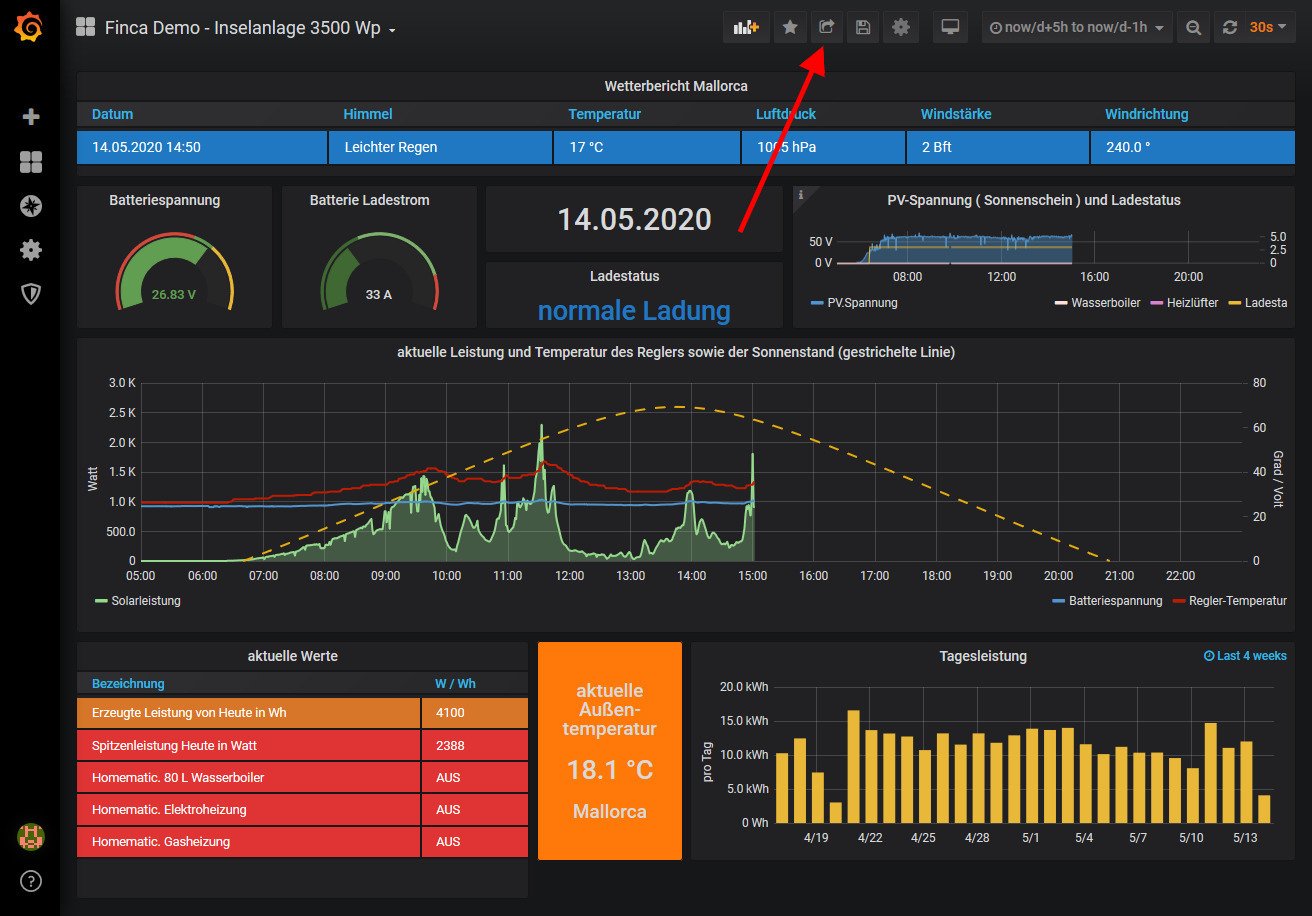Viewport: 1312px width, 916px height.
Task: Open the time range picker dropdown
Action: click(1076, 28)
